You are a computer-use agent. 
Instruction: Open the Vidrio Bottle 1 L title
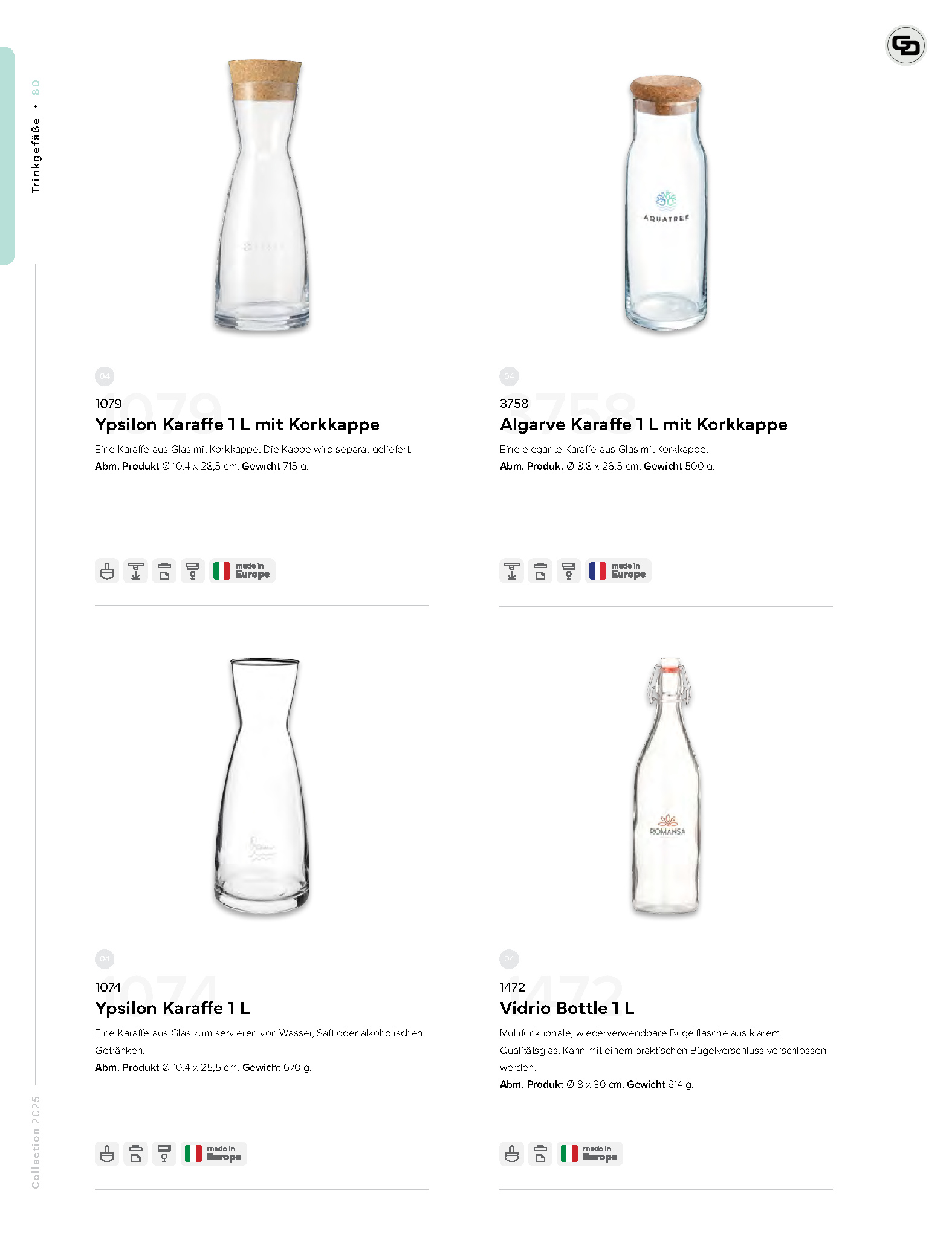click(x=566, y=1008)
